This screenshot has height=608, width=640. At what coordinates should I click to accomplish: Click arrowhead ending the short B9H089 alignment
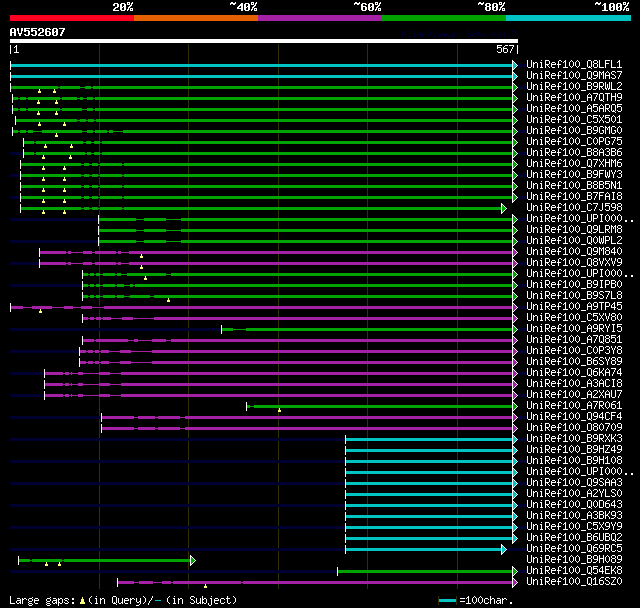[x=192, y=560]
